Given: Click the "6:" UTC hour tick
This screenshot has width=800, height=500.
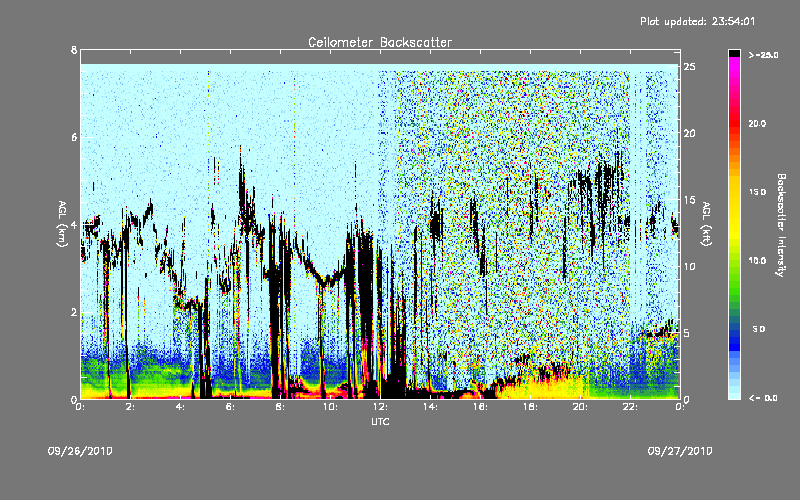Looking at the screenshot, I should tap(230, 407).
